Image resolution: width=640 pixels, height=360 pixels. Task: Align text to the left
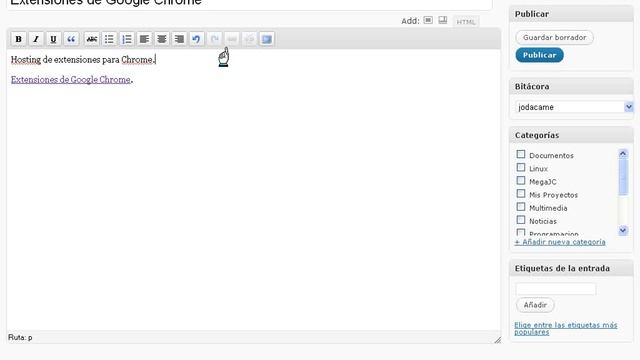[144, 39]
